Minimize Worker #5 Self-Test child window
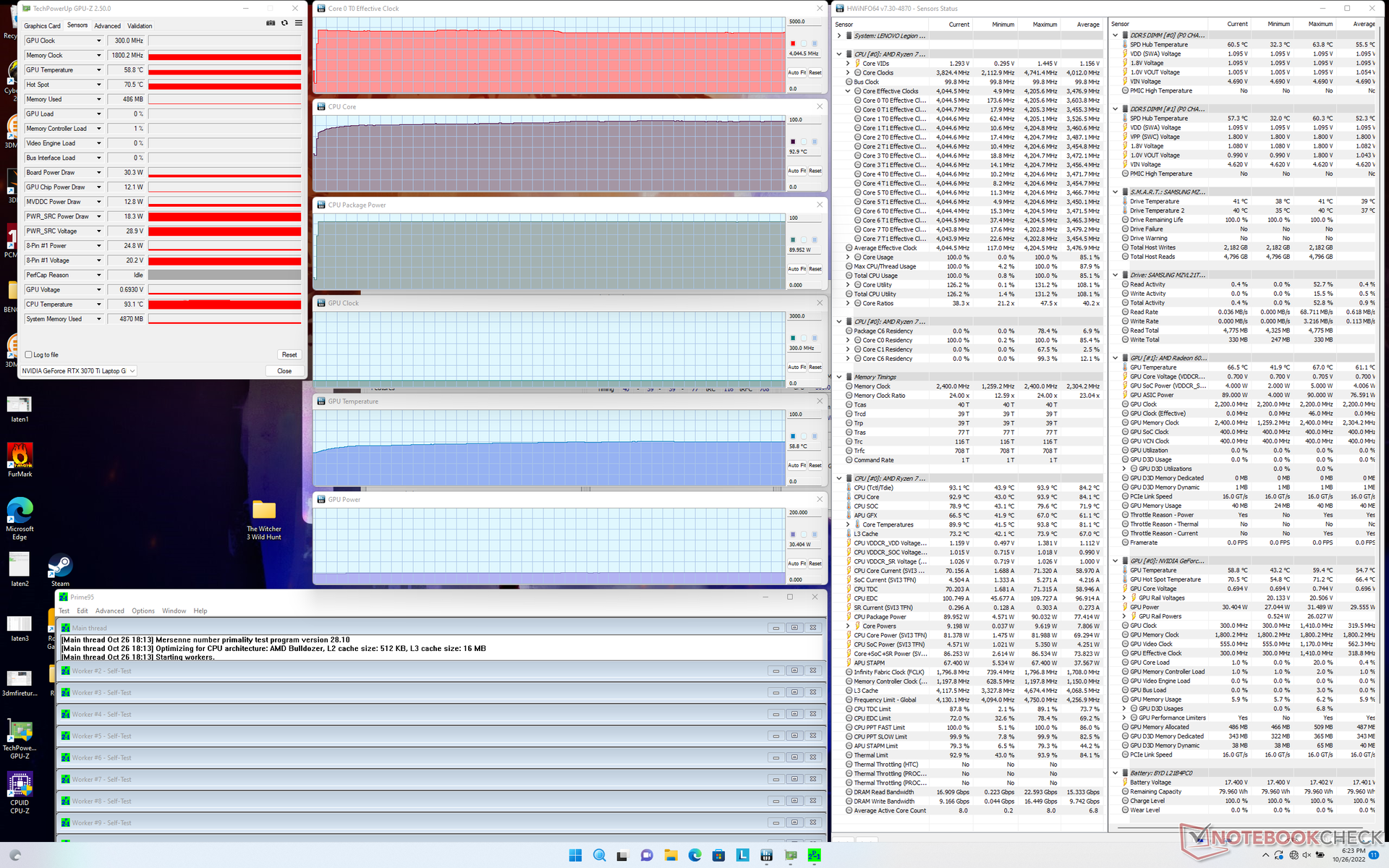The height and width of the screenshot is (868, 1389). pos(776,736)
